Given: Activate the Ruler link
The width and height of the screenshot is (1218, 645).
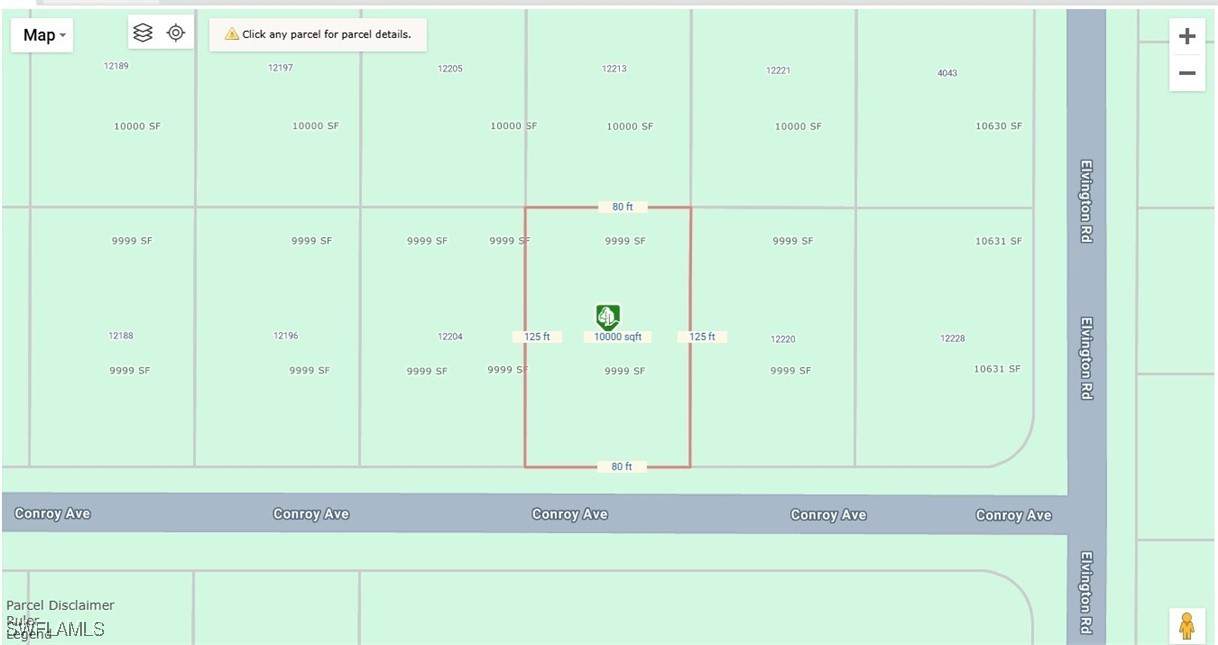Looking at the screenshot, I should tap(21, 620).
